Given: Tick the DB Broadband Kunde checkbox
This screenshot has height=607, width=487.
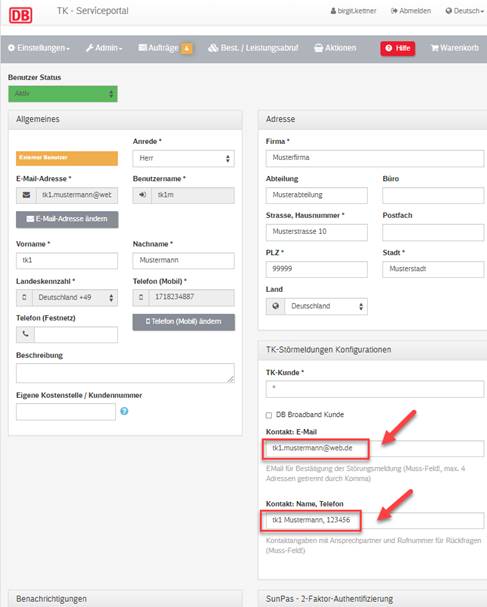Looking at the screenshot, I should pos(269,415).
